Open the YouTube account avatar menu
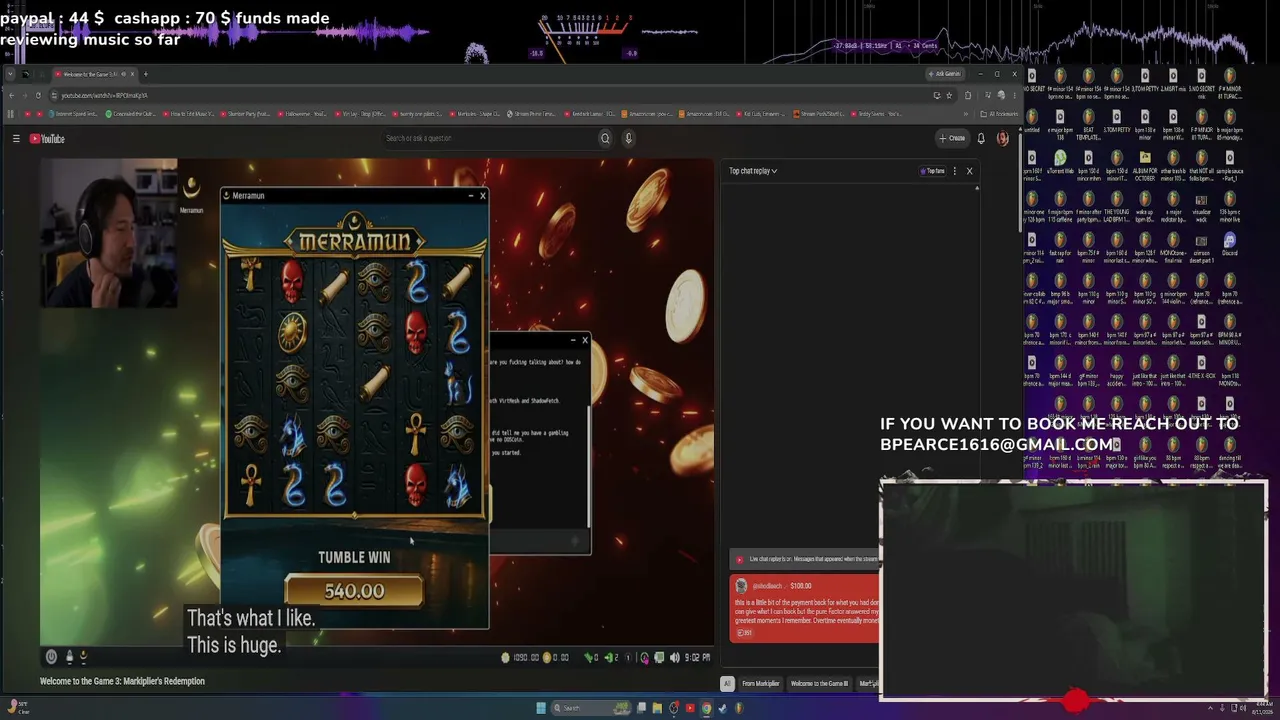Image resolution: width=1280 pixels, height=720 pixels. (x=1003, y=138)
